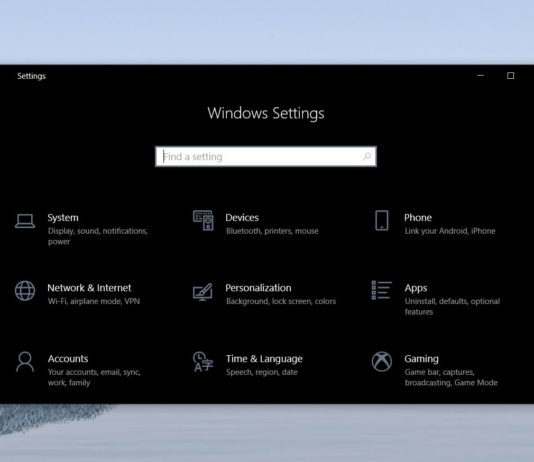Open the Devices category label
This screenshot has width=534, height=462.
(x=242, y=218)
